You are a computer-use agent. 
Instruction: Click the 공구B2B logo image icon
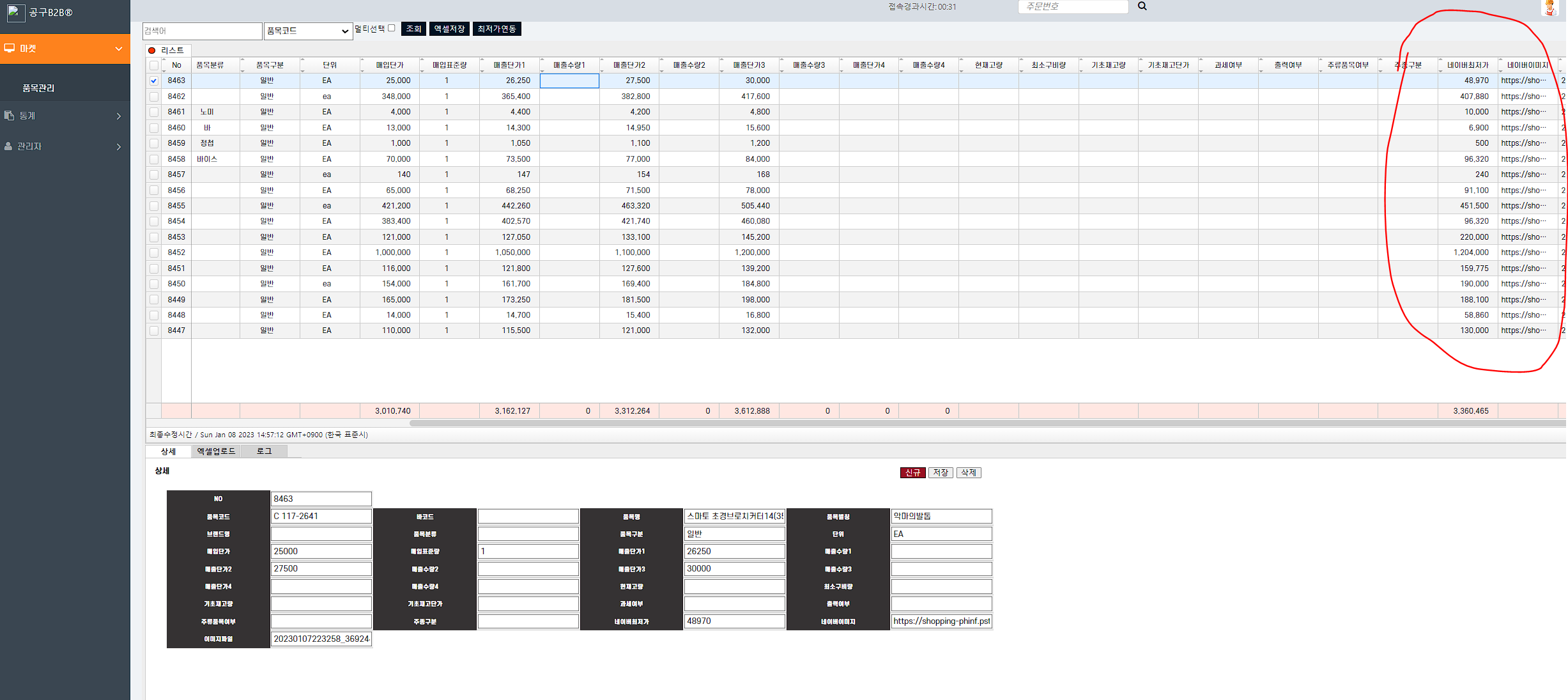click(x=15, y=12)
